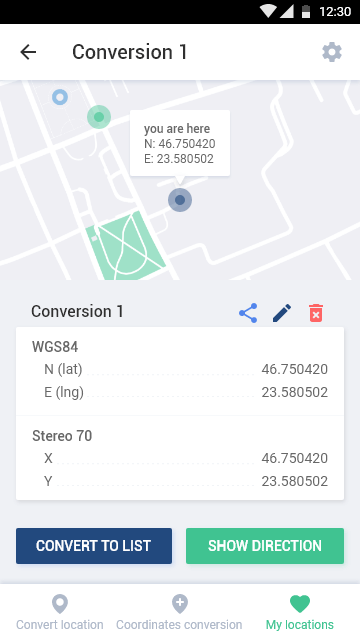Screen dimensions: 360x640
Task: Select the Stereo 70 X value row
Action: click(x=186, y=458)
